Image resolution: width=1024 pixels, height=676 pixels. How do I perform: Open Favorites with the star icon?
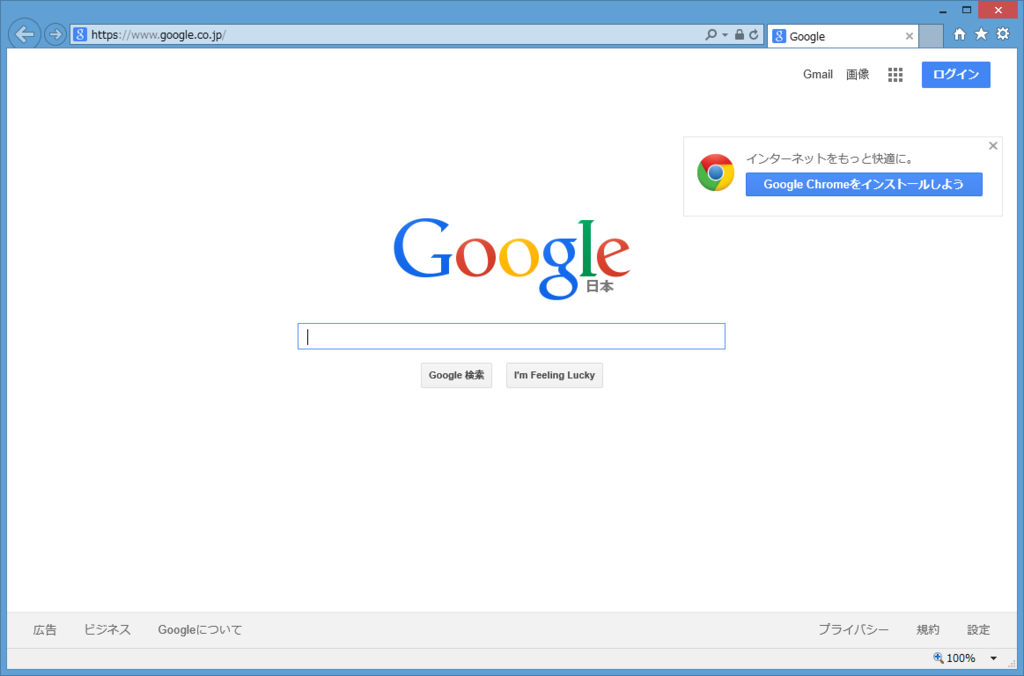981,34
